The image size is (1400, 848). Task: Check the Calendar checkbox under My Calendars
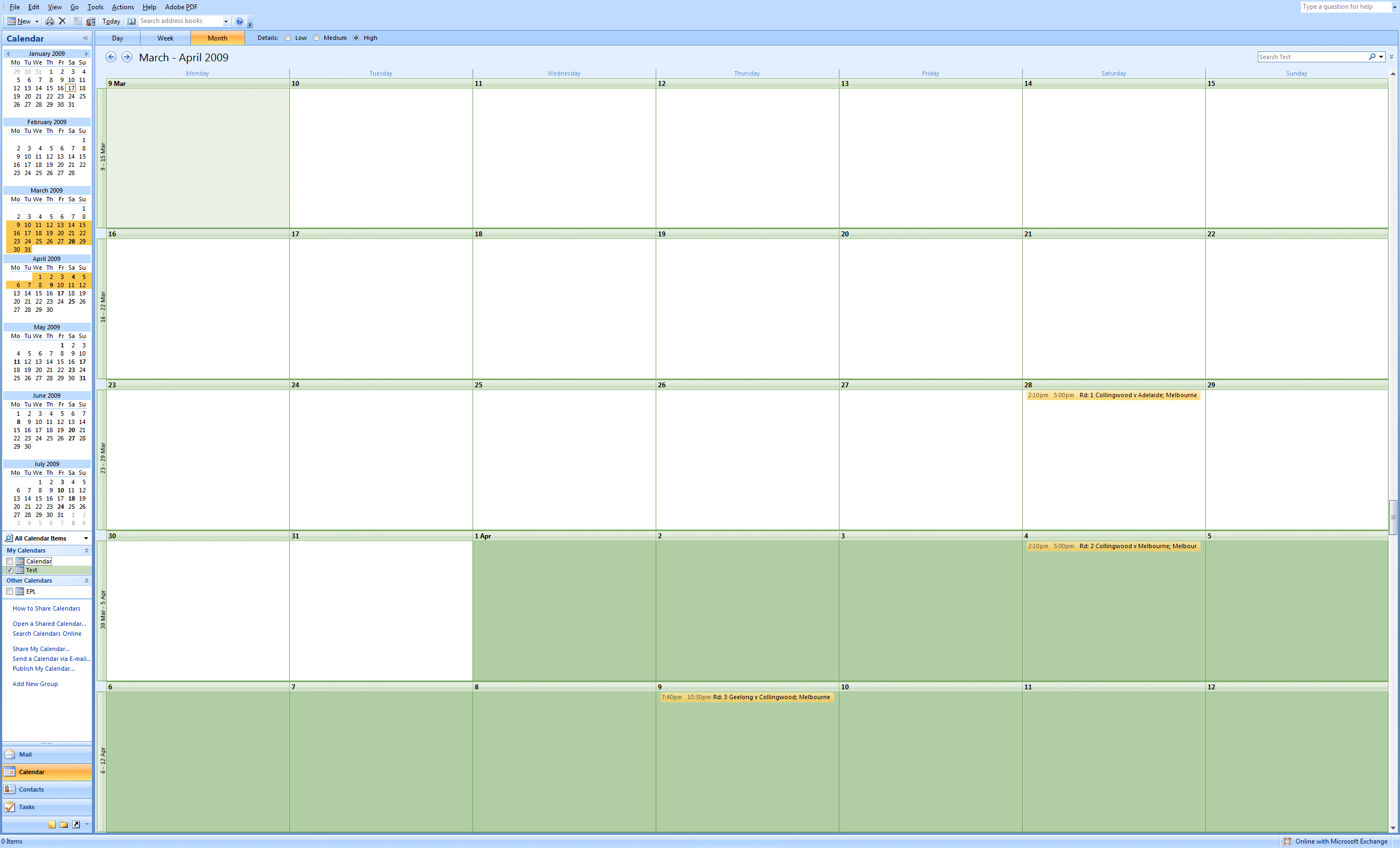(x=10, y=561)
